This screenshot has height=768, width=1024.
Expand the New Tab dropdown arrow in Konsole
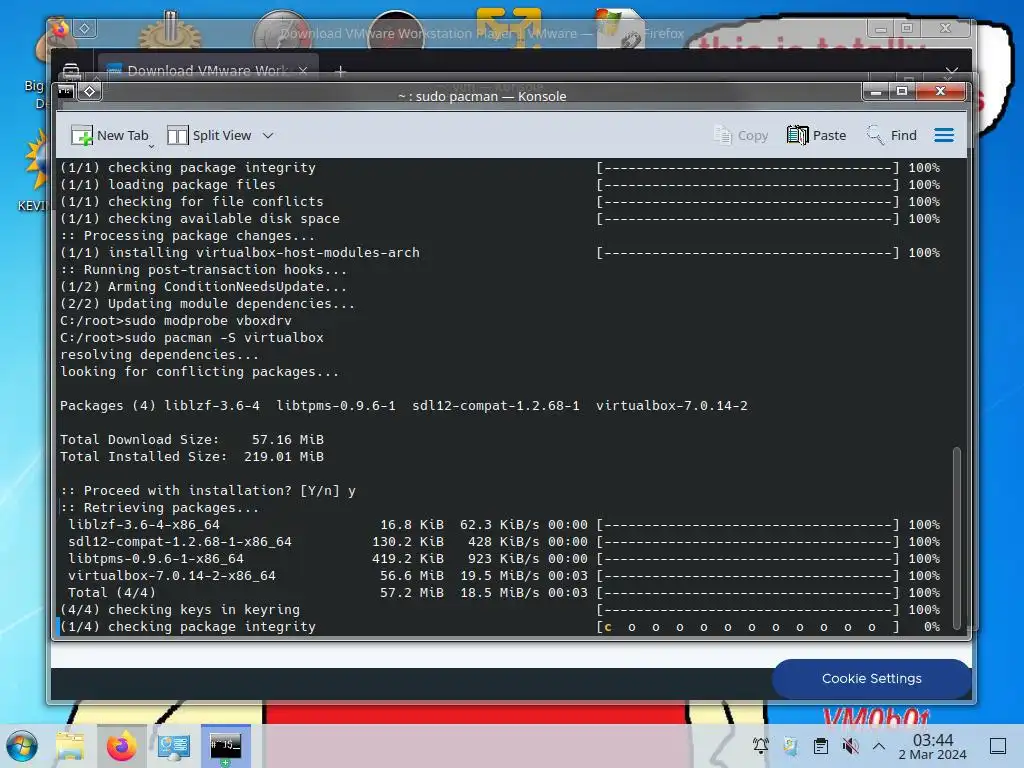(152, 146)
